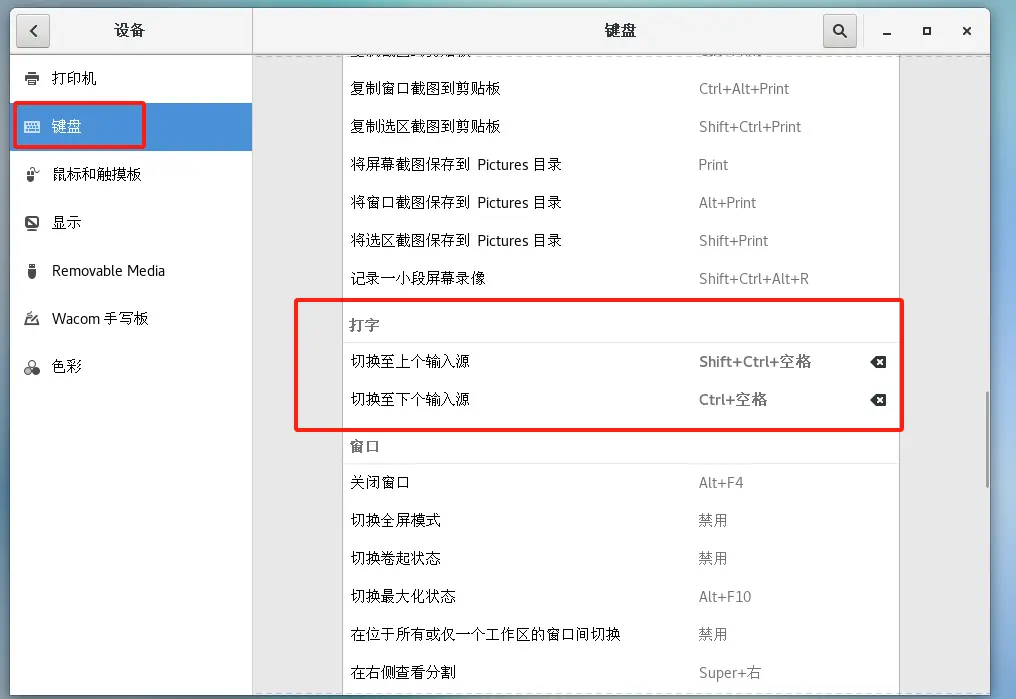Click the mouse and touchpad icon
This screenshot has height=699, width=1016.
[32, 174]
